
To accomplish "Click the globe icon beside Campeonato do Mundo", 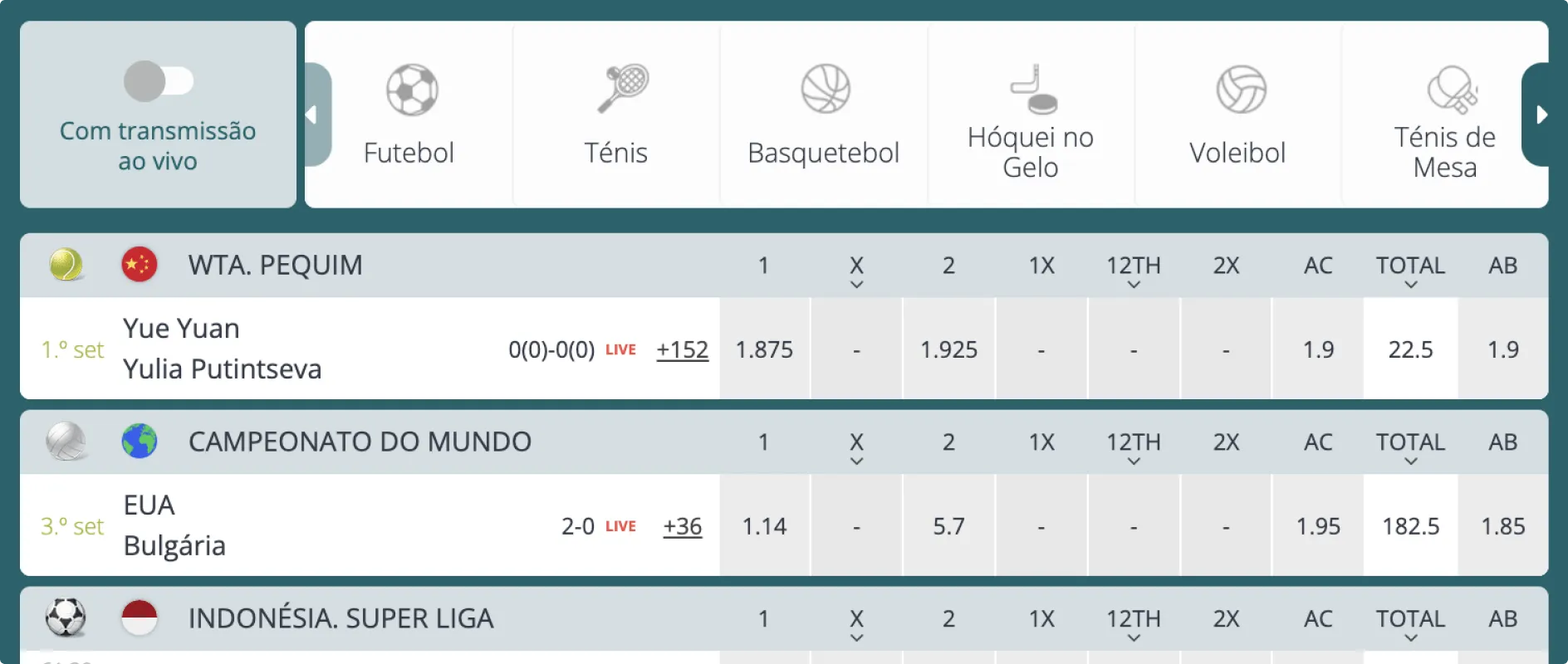I will [x=140, y=442].
